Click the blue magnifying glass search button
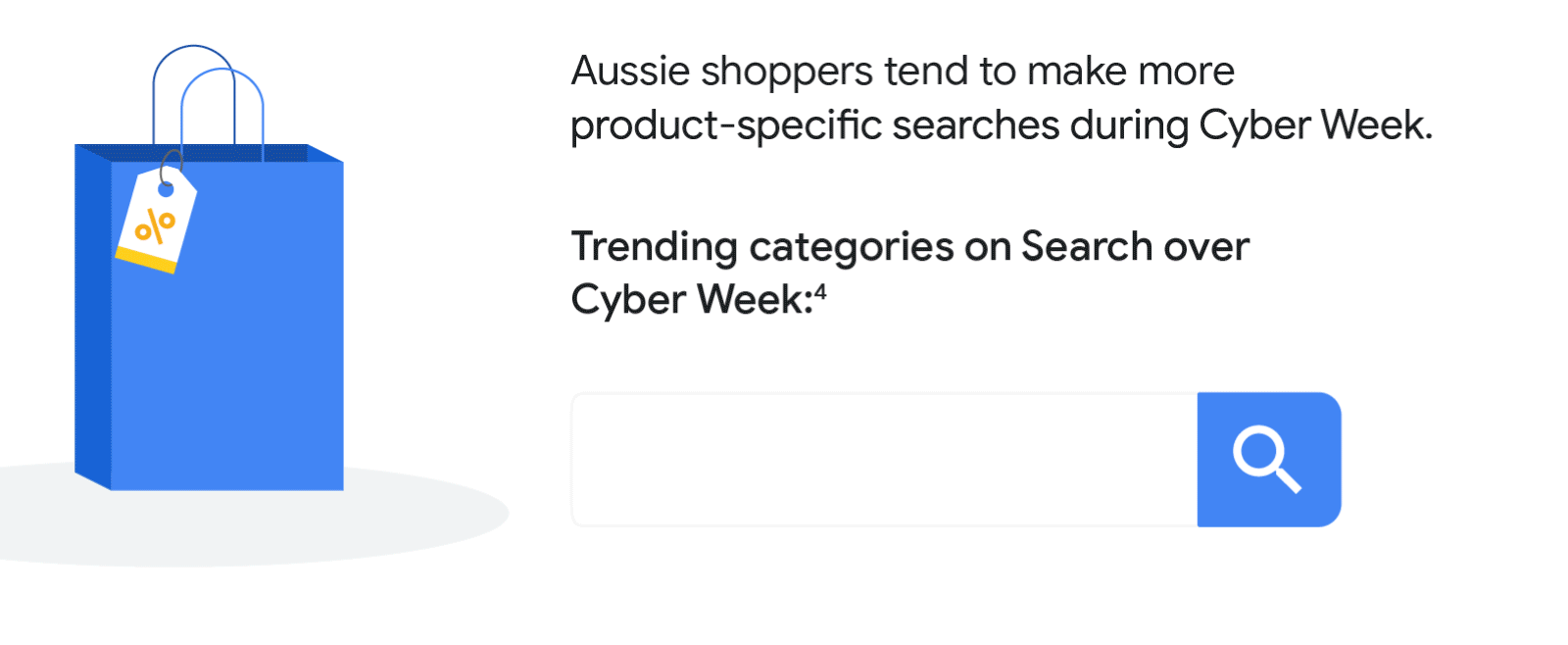 (x=1269, y=460)
